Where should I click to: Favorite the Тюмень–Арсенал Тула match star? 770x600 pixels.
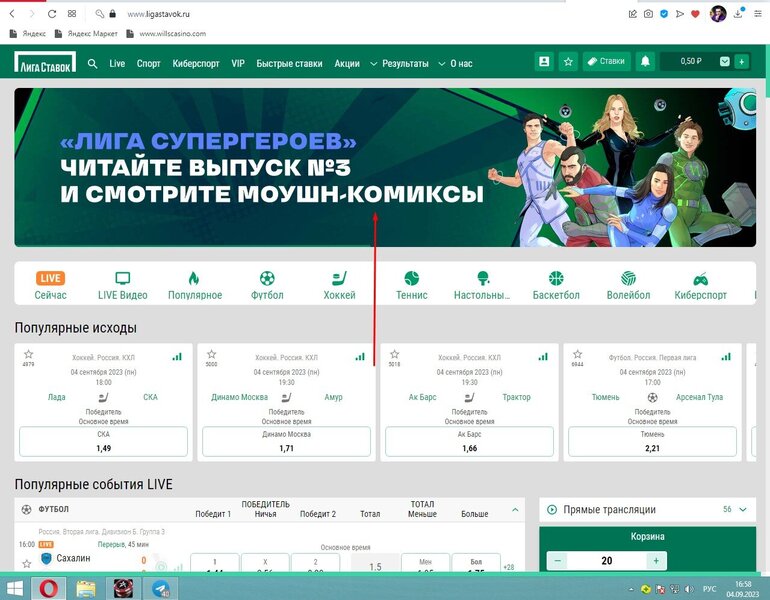(578, 354)
